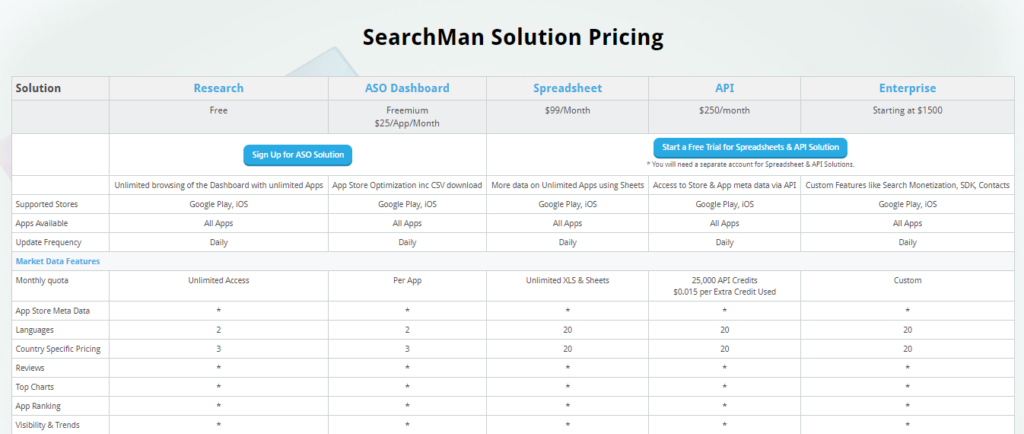This screenshot has height=434, width=1024.
Task: Click the Update Frequency row label
Action: [48, 242]
